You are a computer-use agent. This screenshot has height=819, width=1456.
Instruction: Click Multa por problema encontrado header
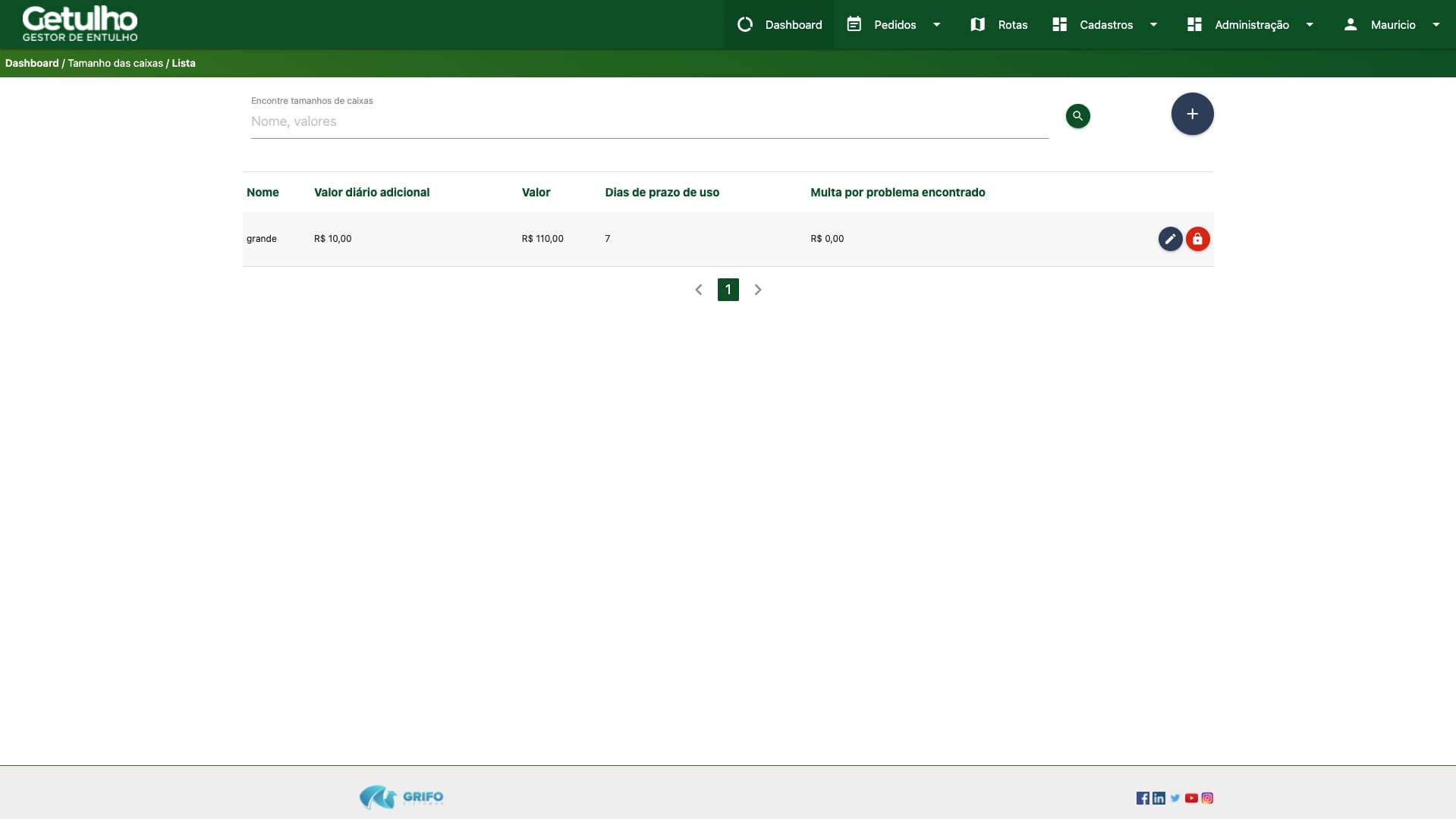point(898,193)
